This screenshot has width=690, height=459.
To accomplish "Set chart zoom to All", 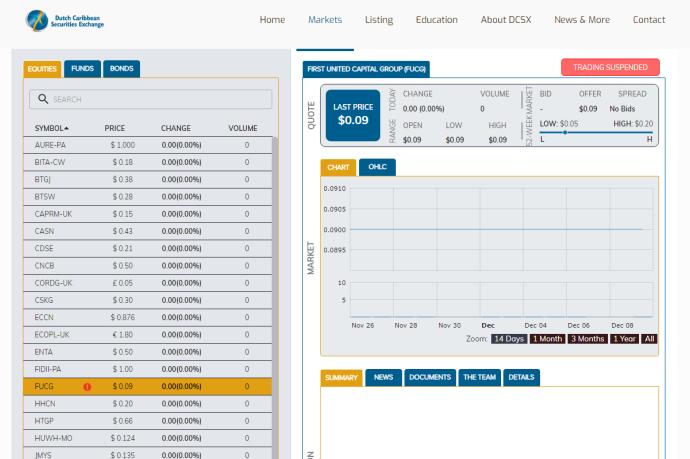I will (x=649, y=339).
